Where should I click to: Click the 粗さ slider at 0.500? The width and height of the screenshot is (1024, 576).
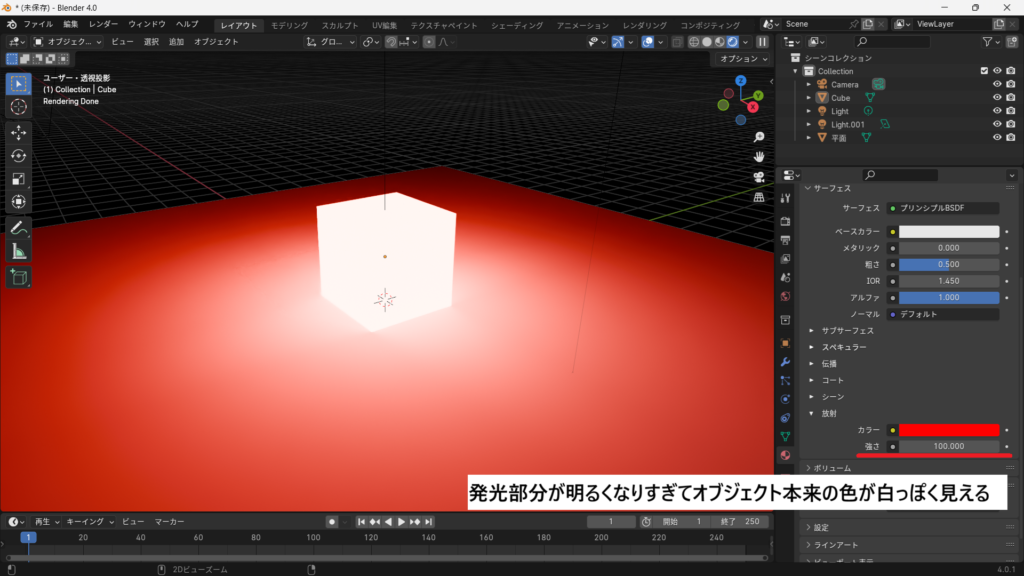[x=949, y=264]
